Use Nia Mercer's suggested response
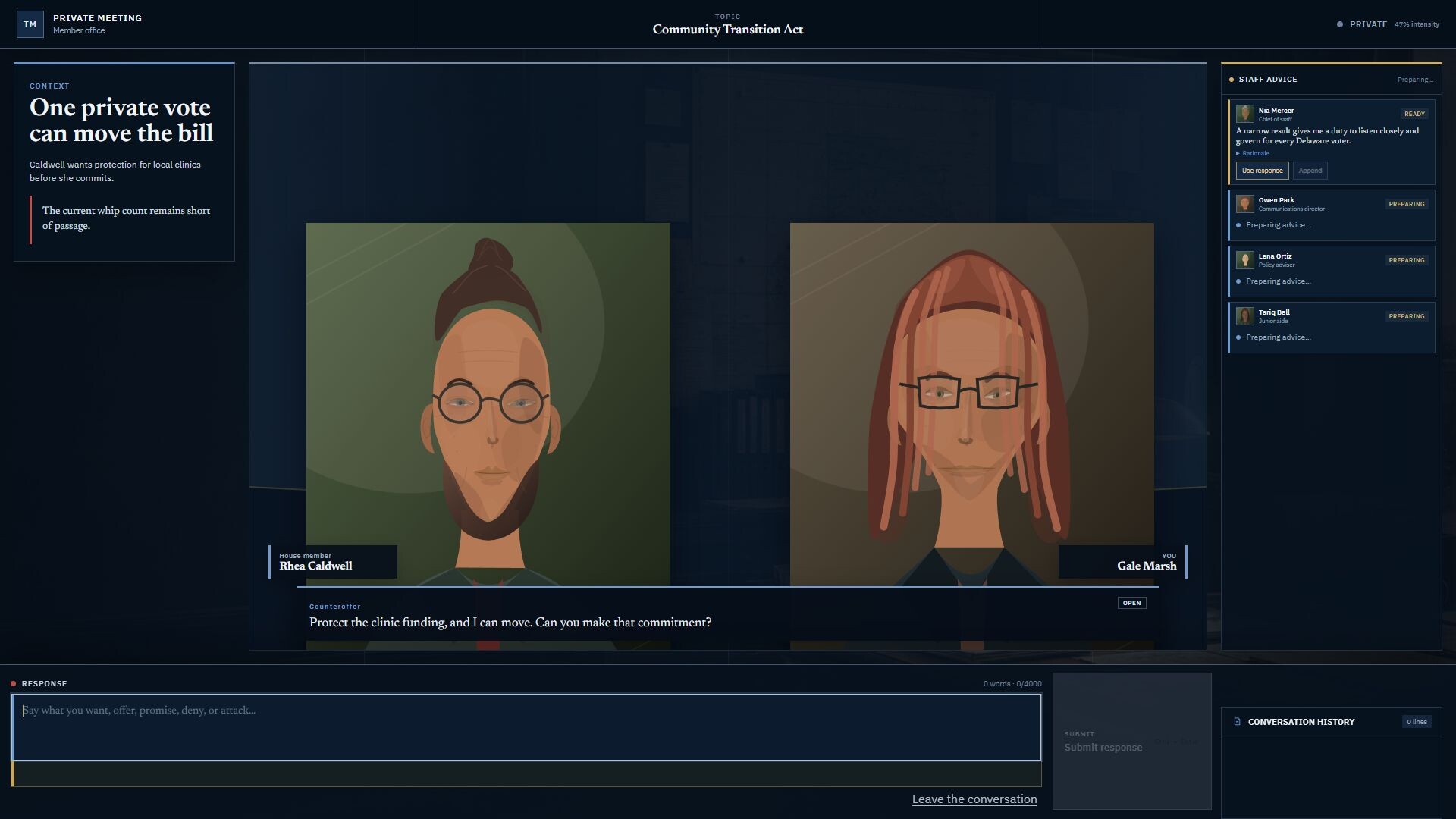1456x819 pixels. 1262,171
